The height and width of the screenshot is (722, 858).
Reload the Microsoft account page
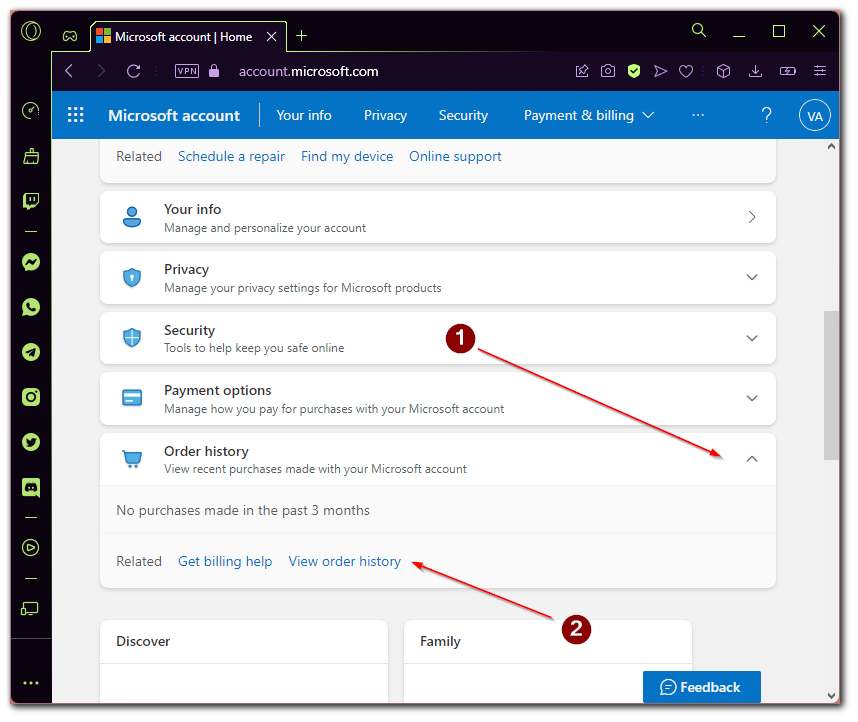(134, 71)
